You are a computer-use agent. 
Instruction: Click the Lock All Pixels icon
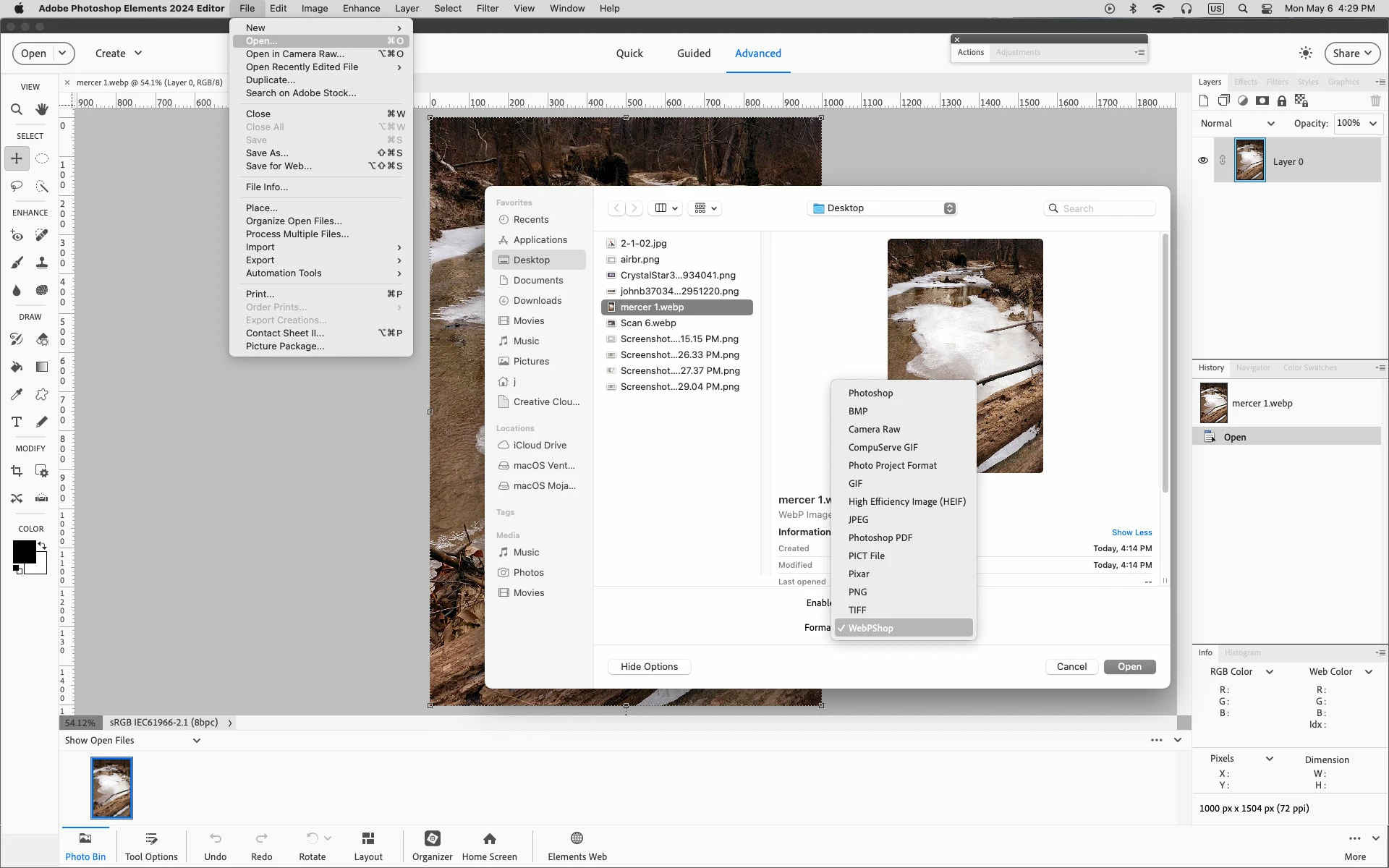[1282, 101]
